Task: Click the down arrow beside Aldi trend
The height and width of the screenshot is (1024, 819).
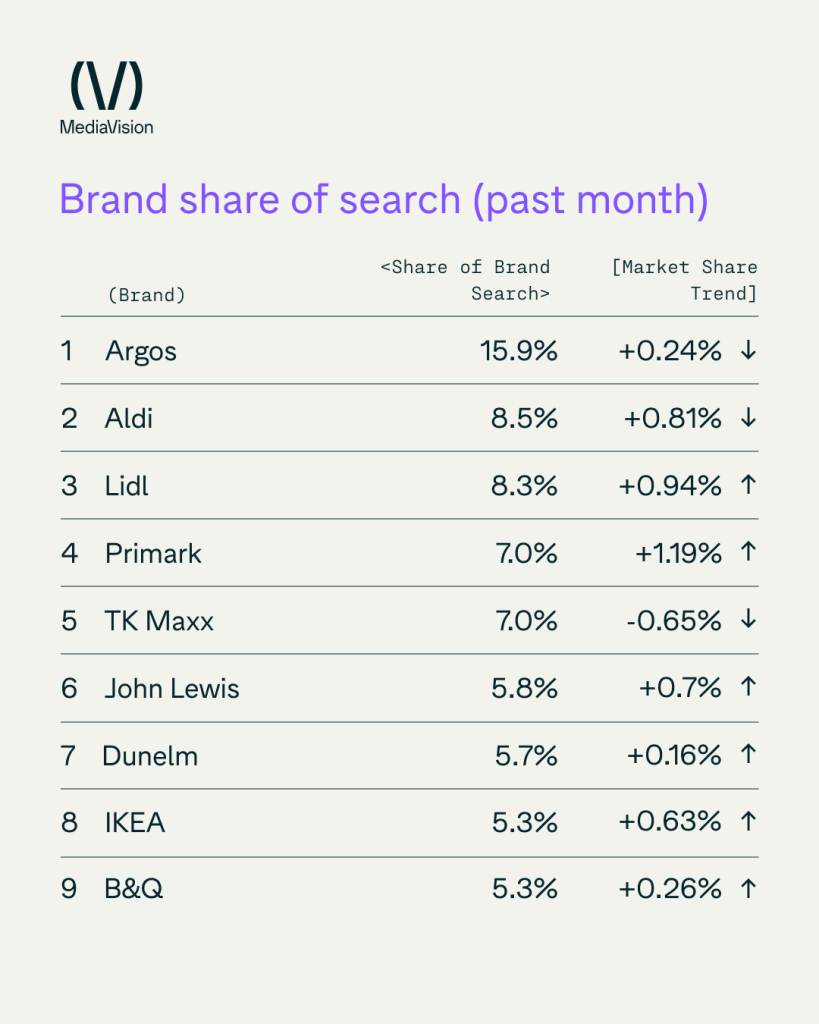Action: click(x=747, y=417)
